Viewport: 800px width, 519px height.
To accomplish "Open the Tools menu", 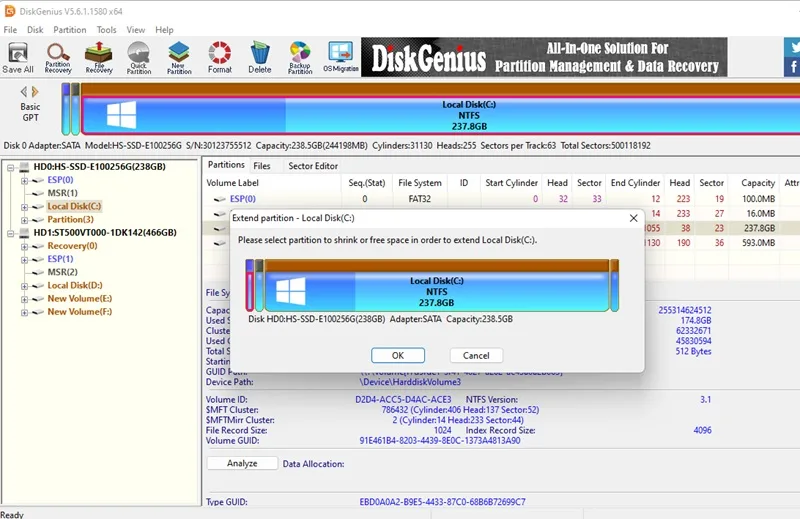I will point(106,30).
